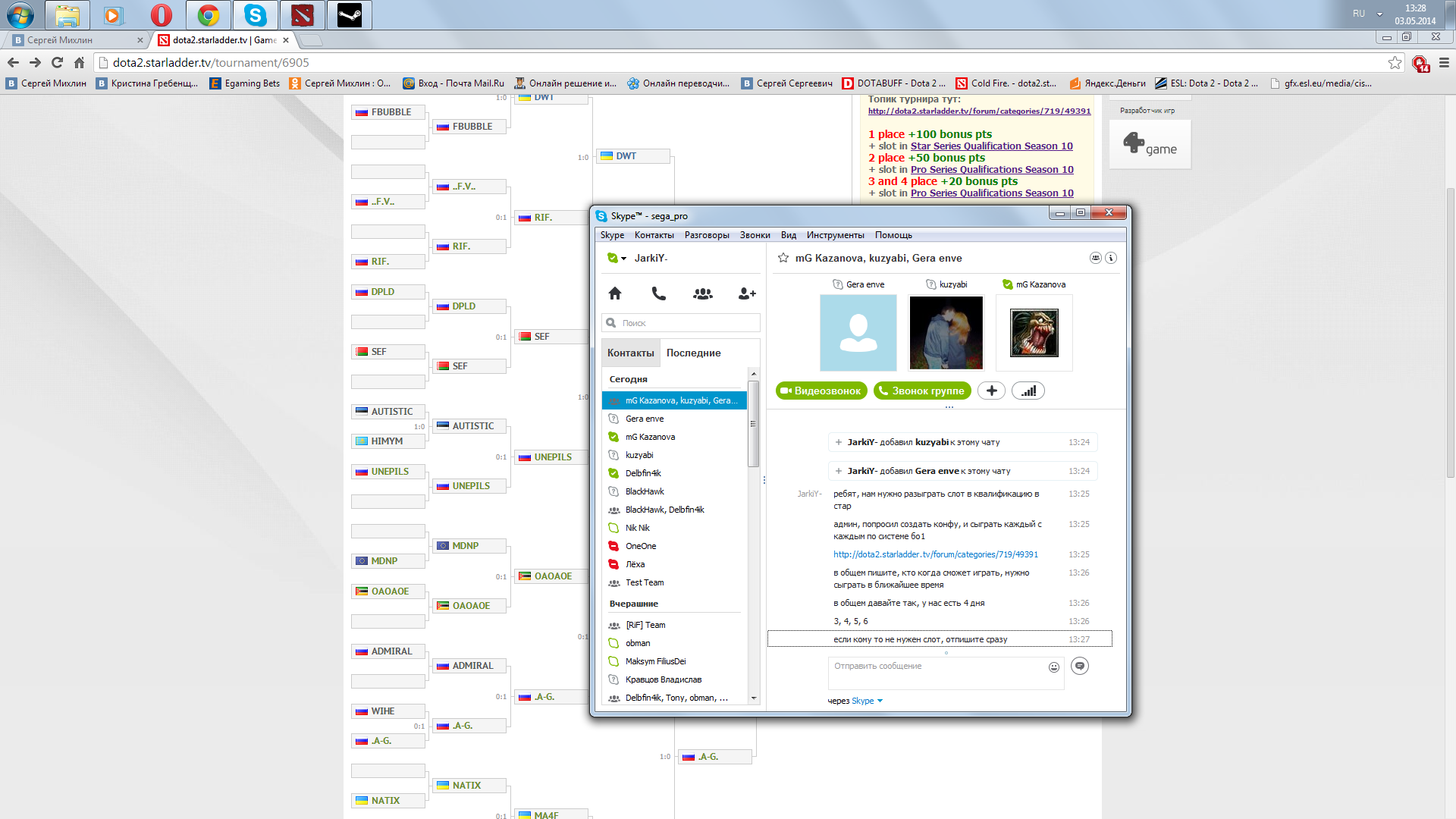Click kuzyabi profile picture thumbnail
This screenshot has width=1456, height=819.
[946, 333]
